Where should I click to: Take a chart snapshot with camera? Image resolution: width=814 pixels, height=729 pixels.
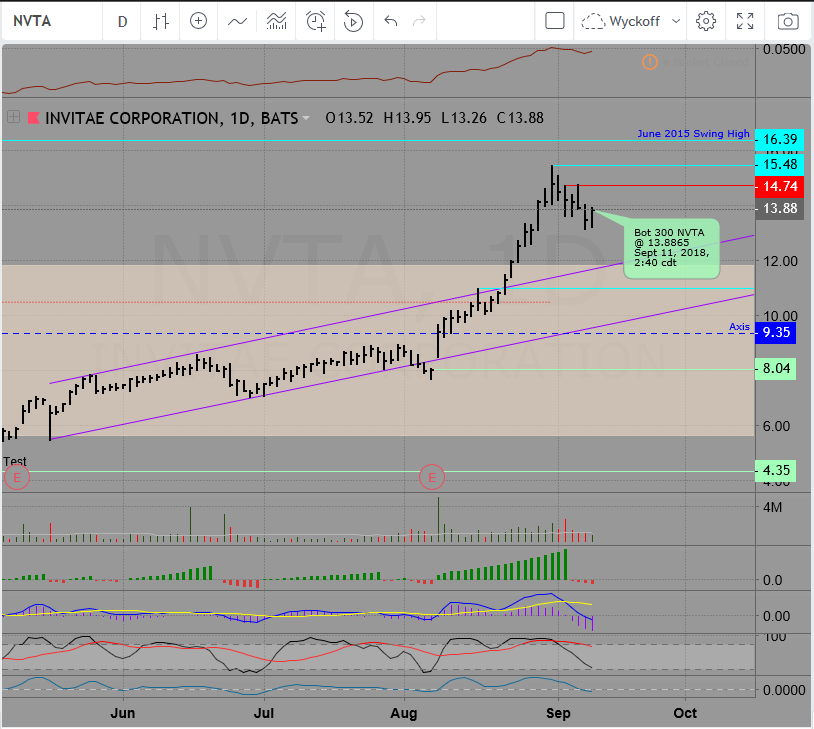click(x=788, y=21)
